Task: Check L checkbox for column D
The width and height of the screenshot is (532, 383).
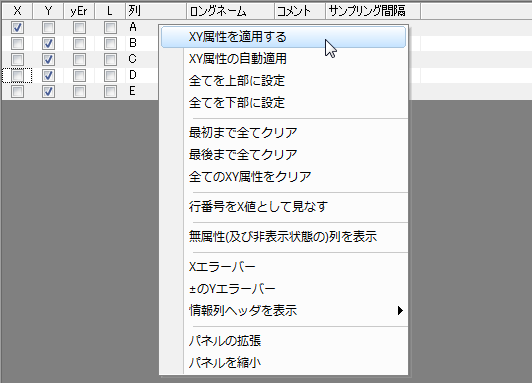Action: pos(110,75)
